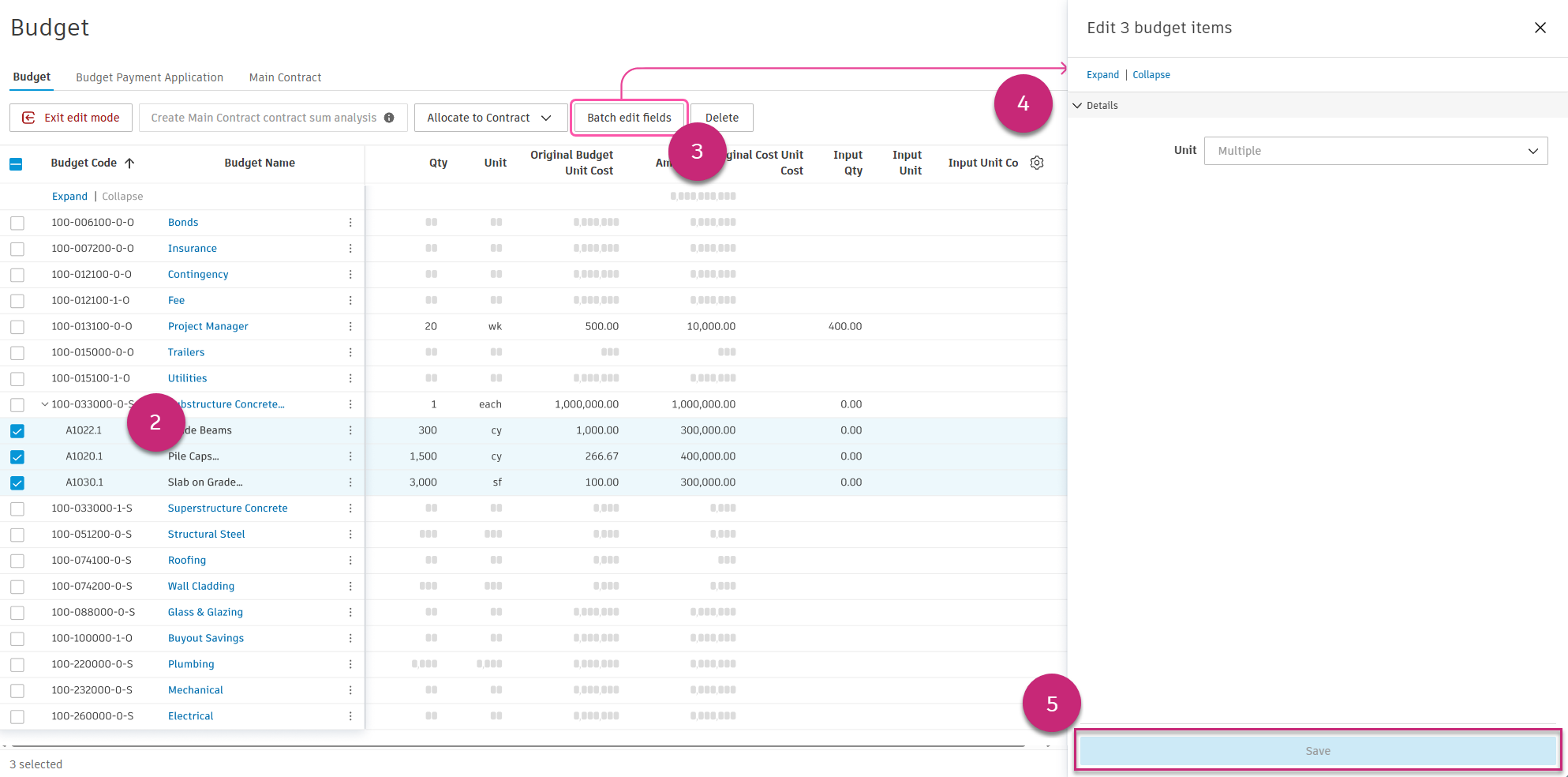Open row menu for Slab on Grade
This screenshot has height=777, width=1568.
coord(350,482)
